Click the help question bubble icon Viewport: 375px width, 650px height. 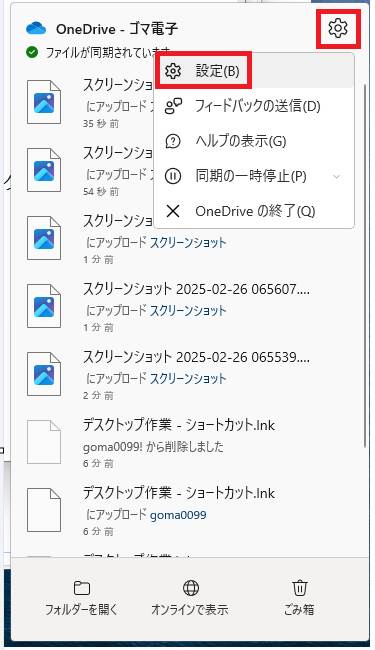point(173,141)
